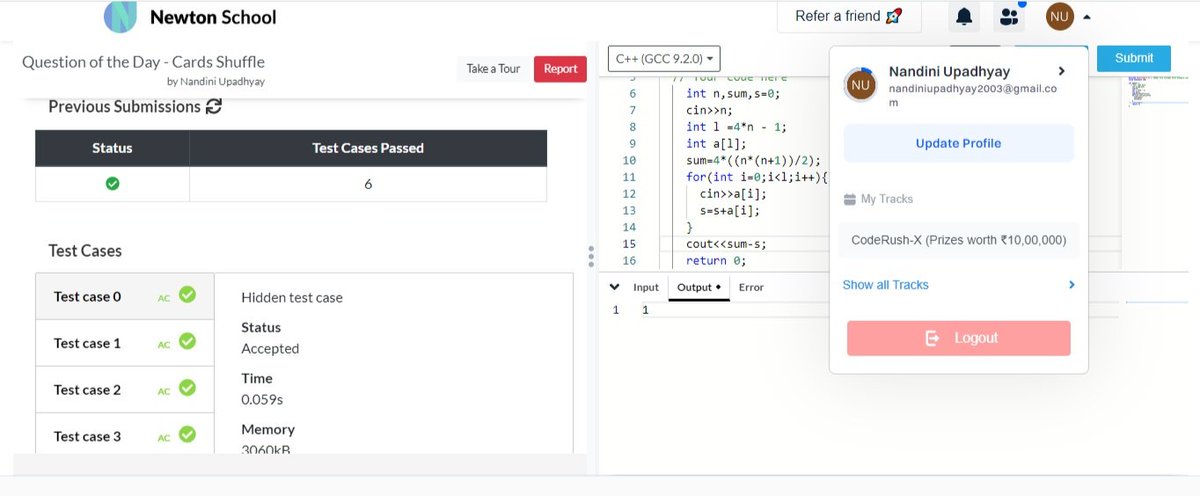Click the Show all Tracks chevron arrow
This screenshot has width=1200, height=496.
coord(1071,285)
